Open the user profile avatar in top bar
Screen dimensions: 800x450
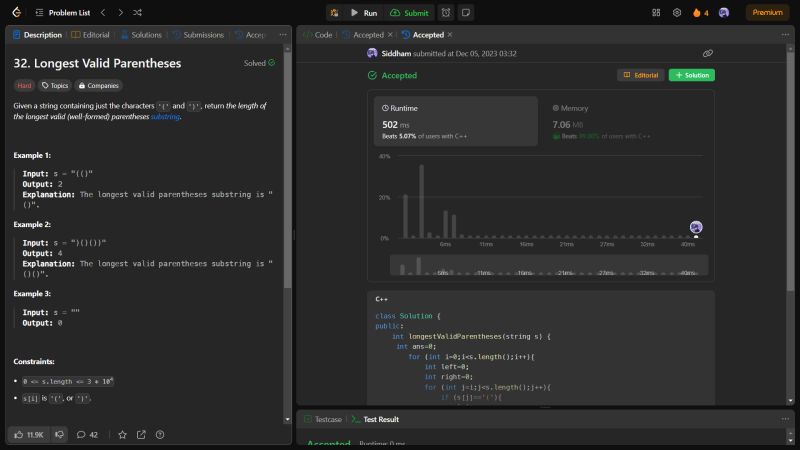(723, 13)
